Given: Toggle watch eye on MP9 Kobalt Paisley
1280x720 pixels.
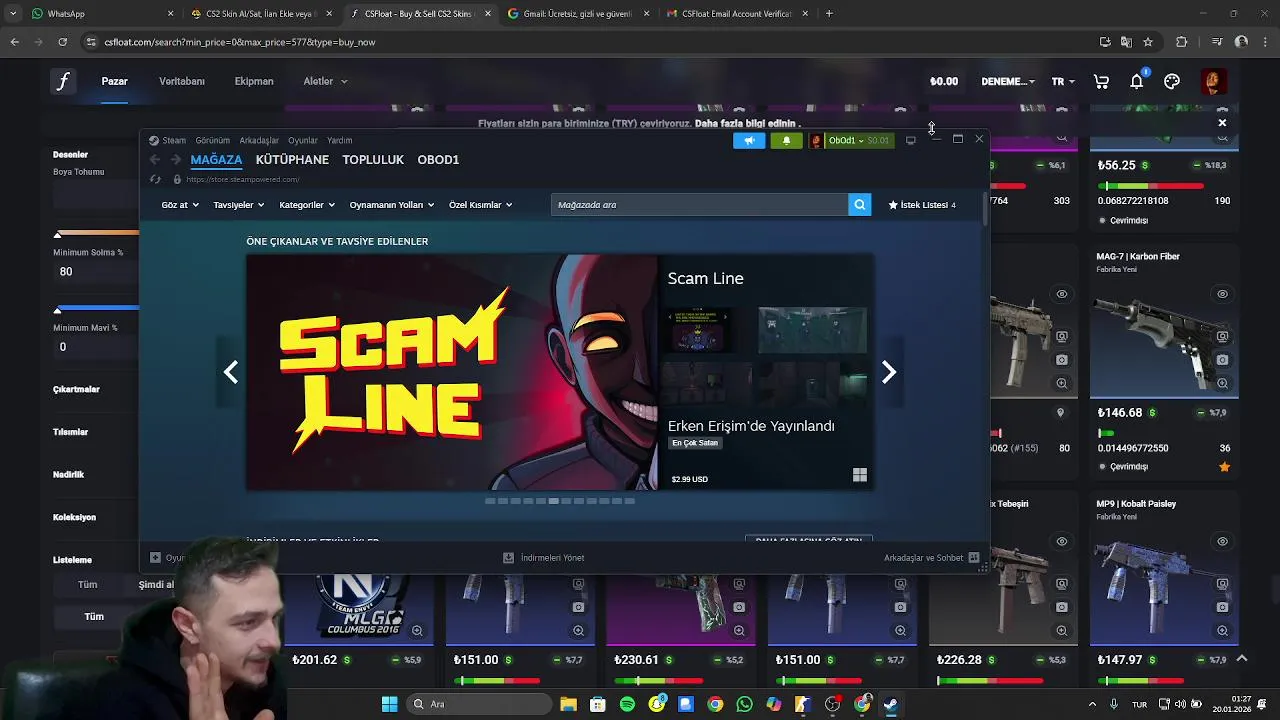Looking at the screenshot, I should pos(1222,542).
